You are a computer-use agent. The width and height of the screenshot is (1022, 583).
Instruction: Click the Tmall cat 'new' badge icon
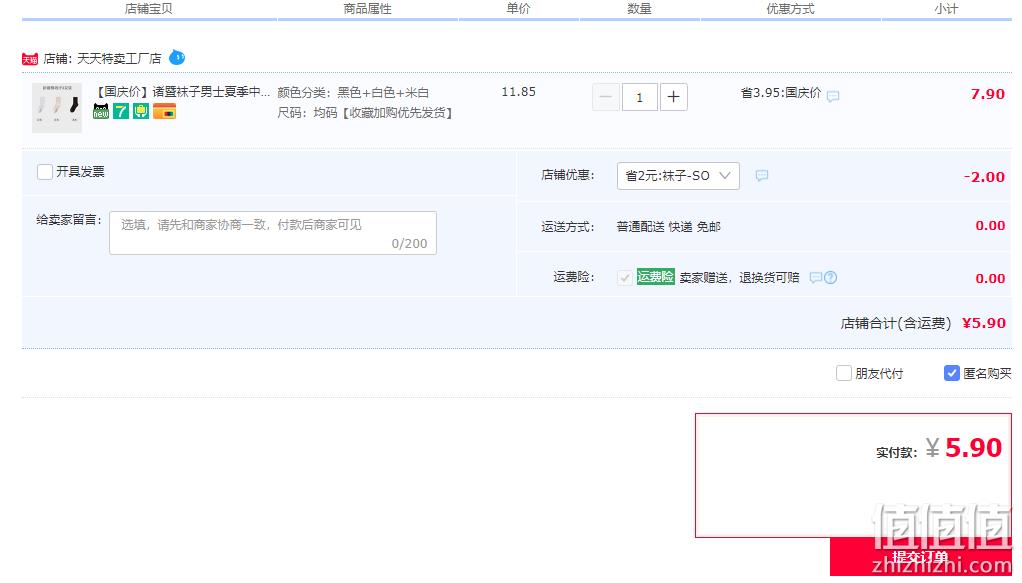[101, 112]
